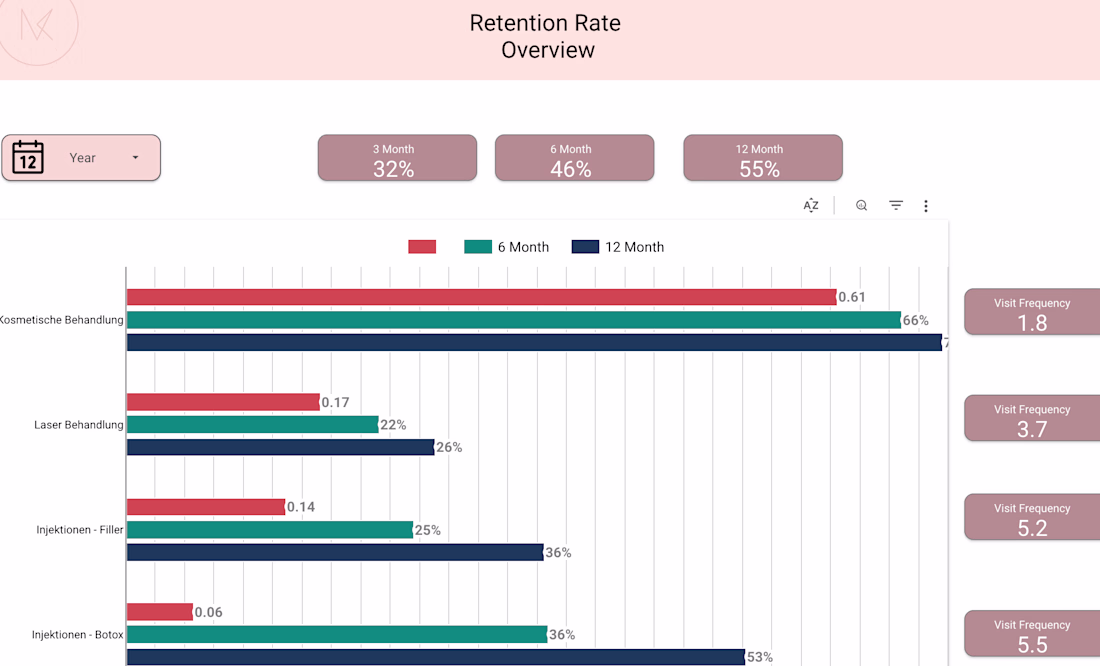
Task: Open the three-dot more options menu
Action: coord(926,206)
